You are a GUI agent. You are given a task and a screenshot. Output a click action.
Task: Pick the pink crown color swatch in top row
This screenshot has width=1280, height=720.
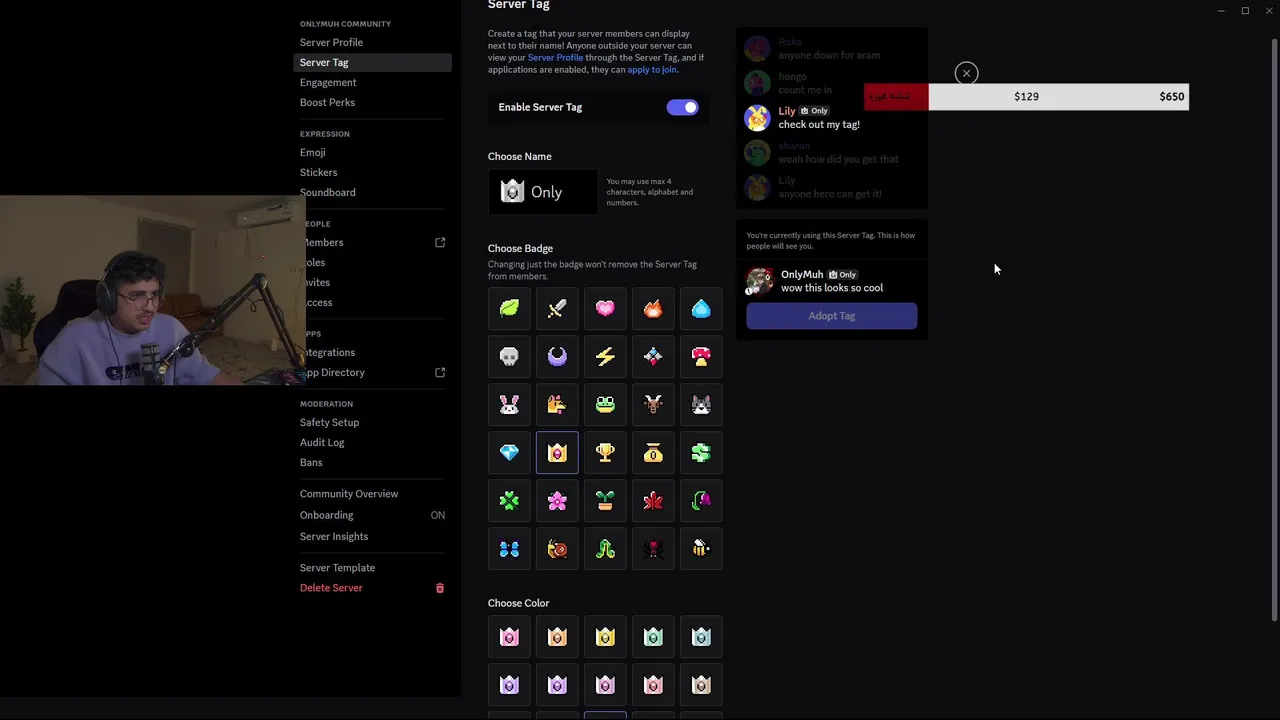509,637
